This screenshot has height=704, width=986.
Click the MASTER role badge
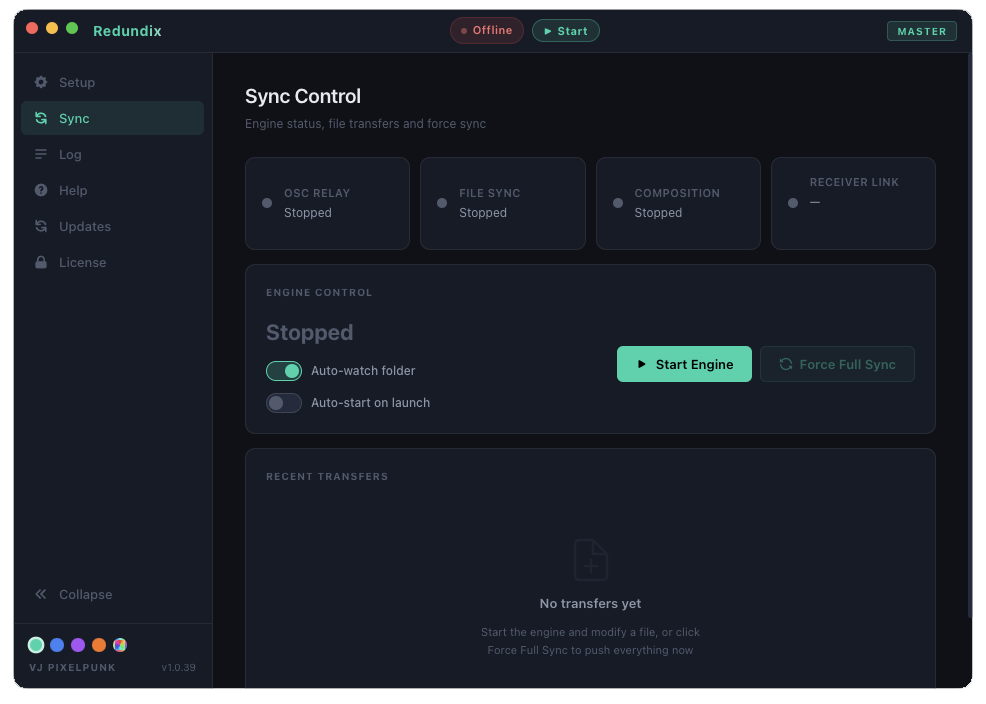point(921,31)
